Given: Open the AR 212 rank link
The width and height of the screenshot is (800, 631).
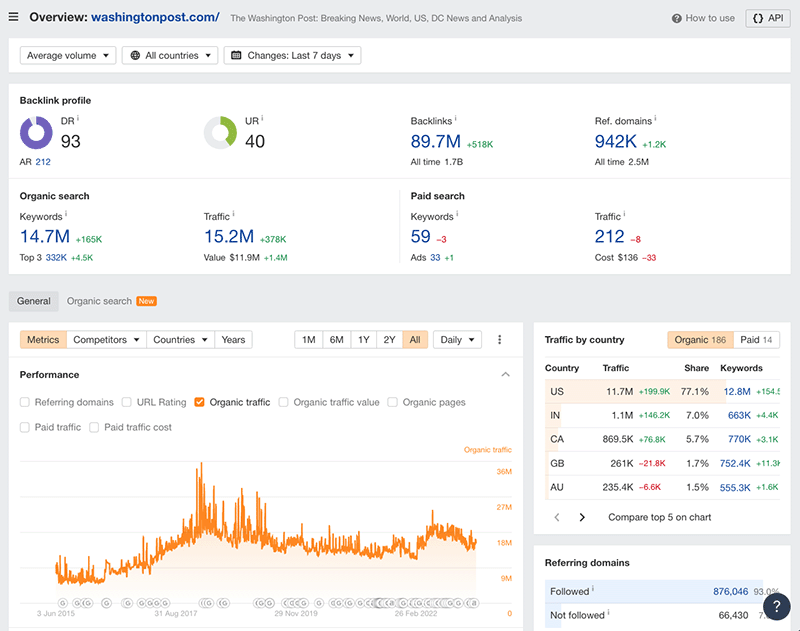Looking at the screenshot, I should pyautogui.click(x=43, y=162).
